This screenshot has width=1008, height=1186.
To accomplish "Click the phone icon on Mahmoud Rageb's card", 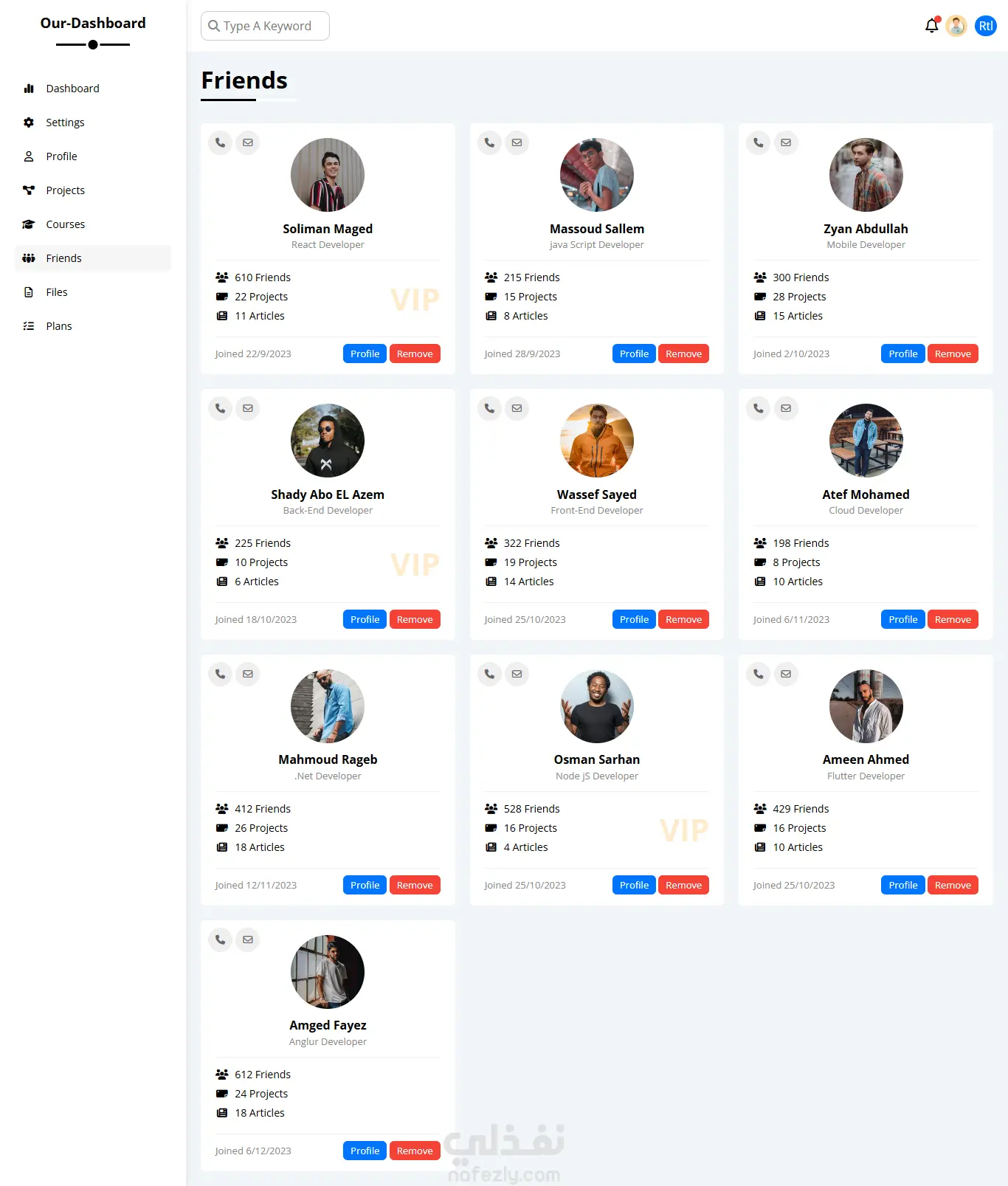I will [221, 674].
